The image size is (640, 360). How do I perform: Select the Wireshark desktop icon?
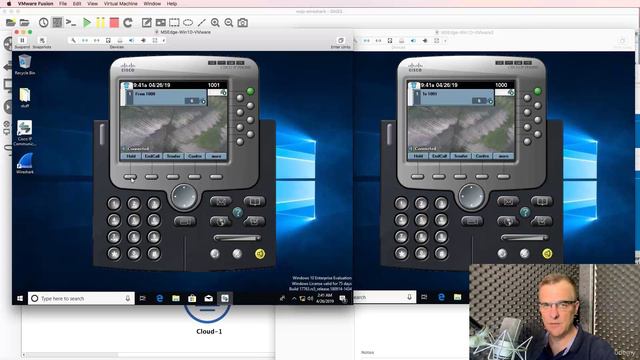click(x=25, y=163)
